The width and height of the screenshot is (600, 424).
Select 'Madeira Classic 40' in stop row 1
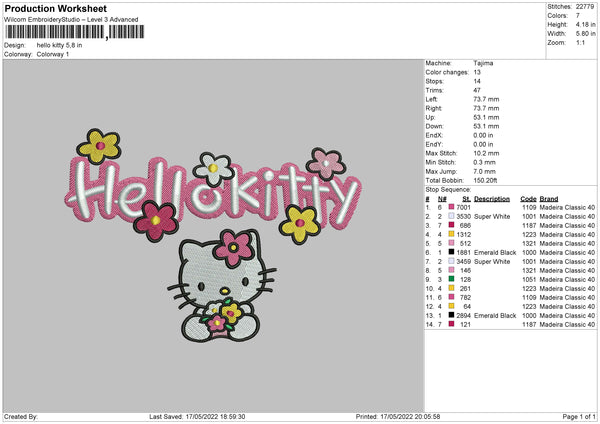[567, 207]
